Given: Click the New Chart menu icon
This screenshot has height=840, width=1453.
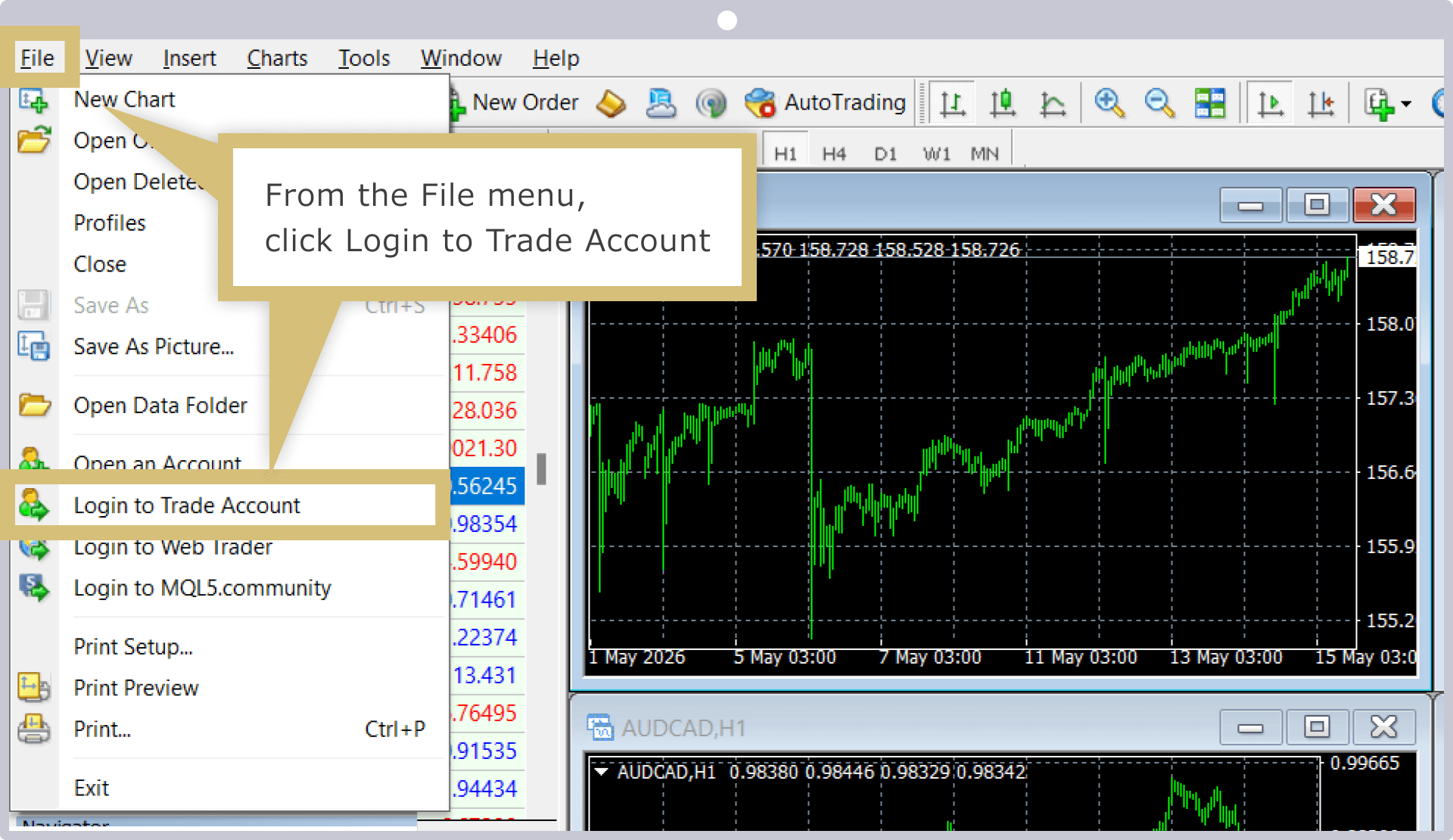Looking at the screenshot, I should 33,100.
